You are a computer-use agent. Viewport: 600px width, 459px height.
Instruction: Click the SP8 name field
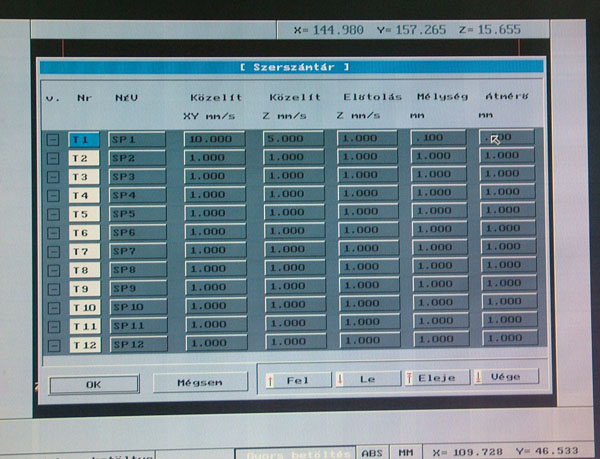pyautogui.click(x=137, y=270)
